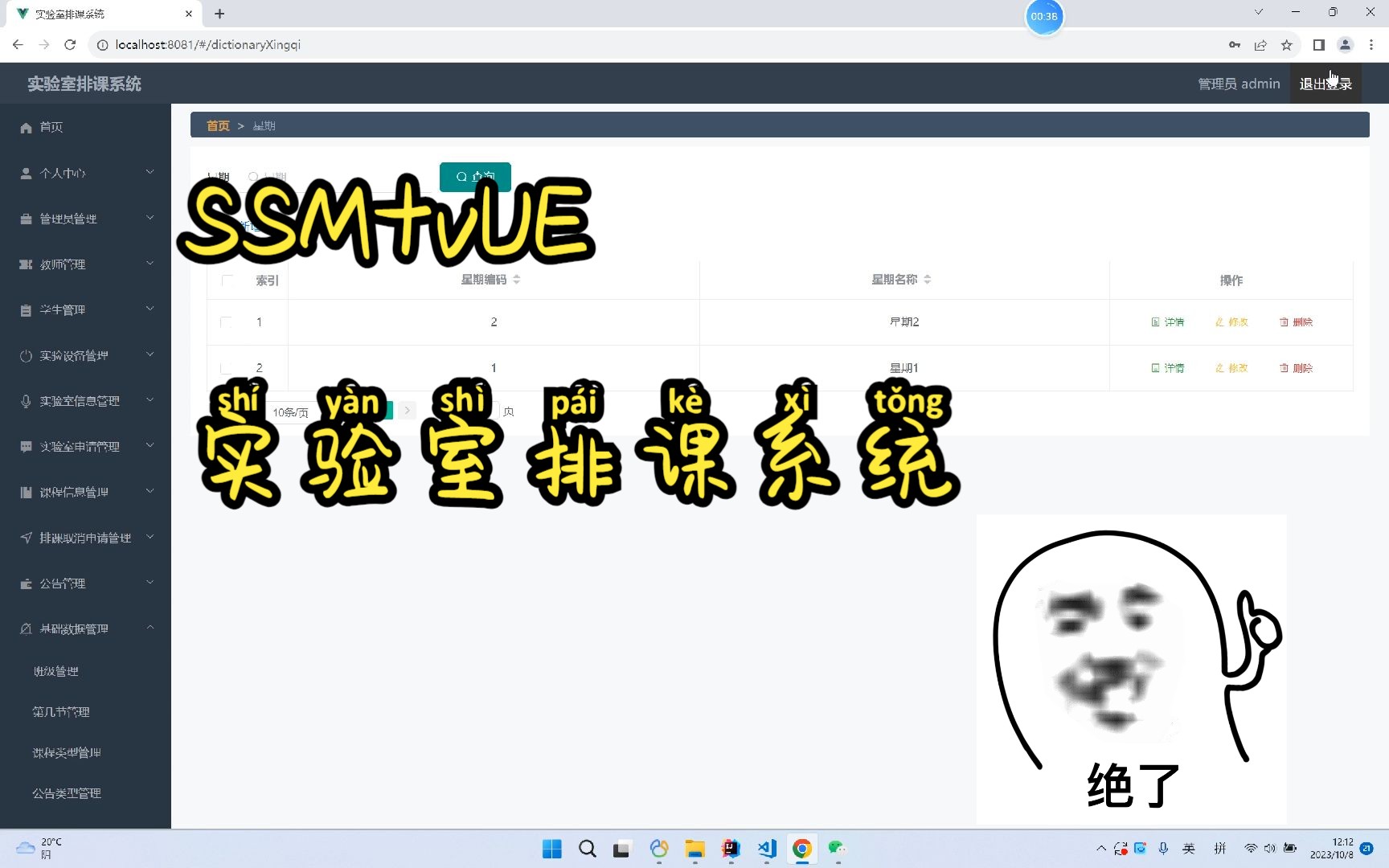
Task: Open Windows Start menu
Action: (x=552, y=849)
